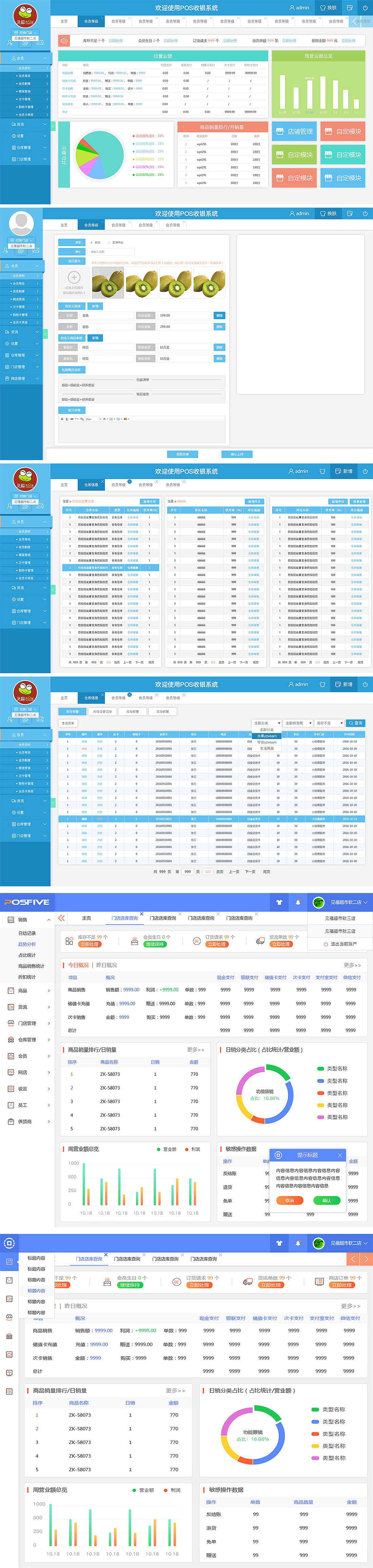Click the orange right arrow tab-scroll icon
373x1568 pixels.
pyautogui.click(x=366, y=1259)
